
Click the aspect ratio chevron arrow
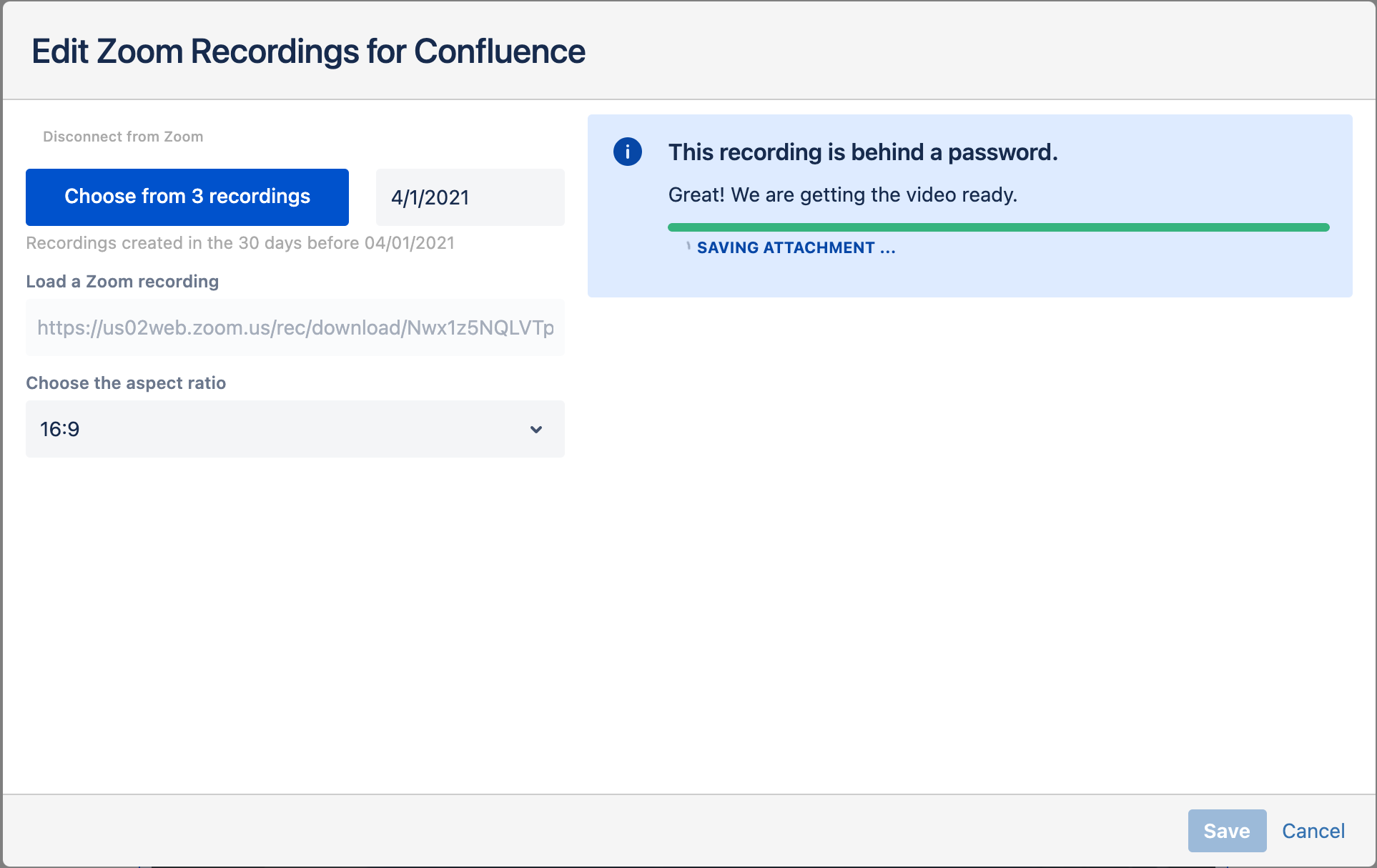tap(536, 430)
